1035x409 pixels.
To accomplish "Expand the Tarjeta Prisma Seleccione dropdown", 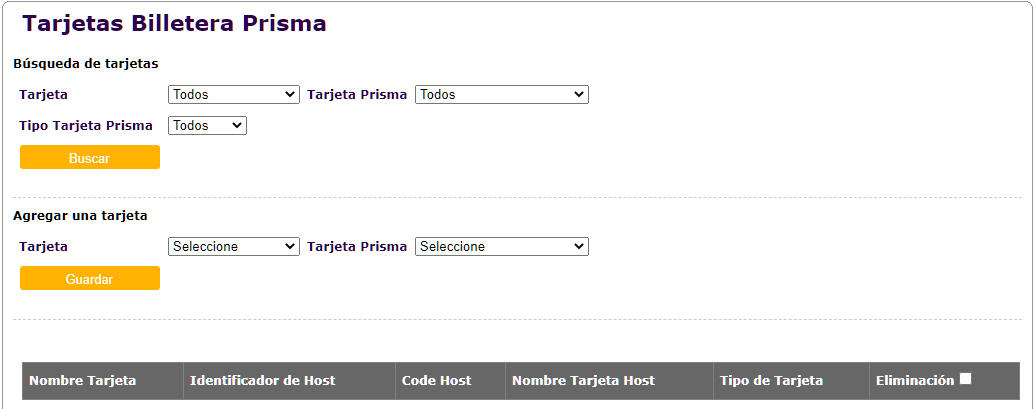I will coord(501,246).
